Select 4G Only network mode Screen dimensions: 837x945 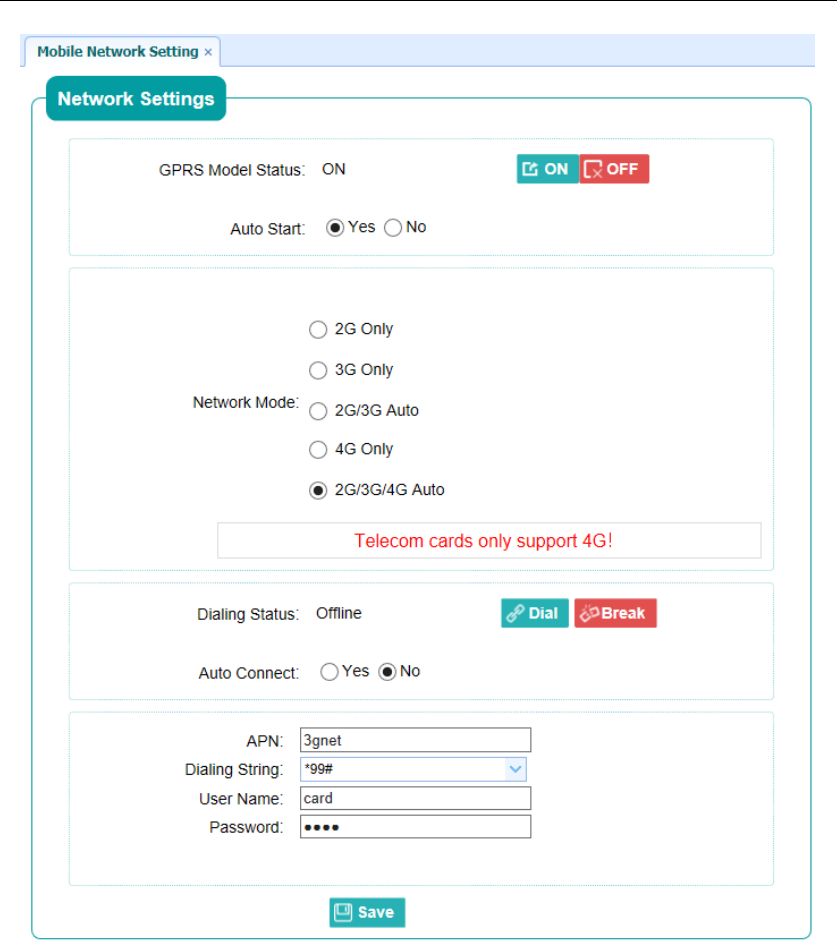coord(318,450)
